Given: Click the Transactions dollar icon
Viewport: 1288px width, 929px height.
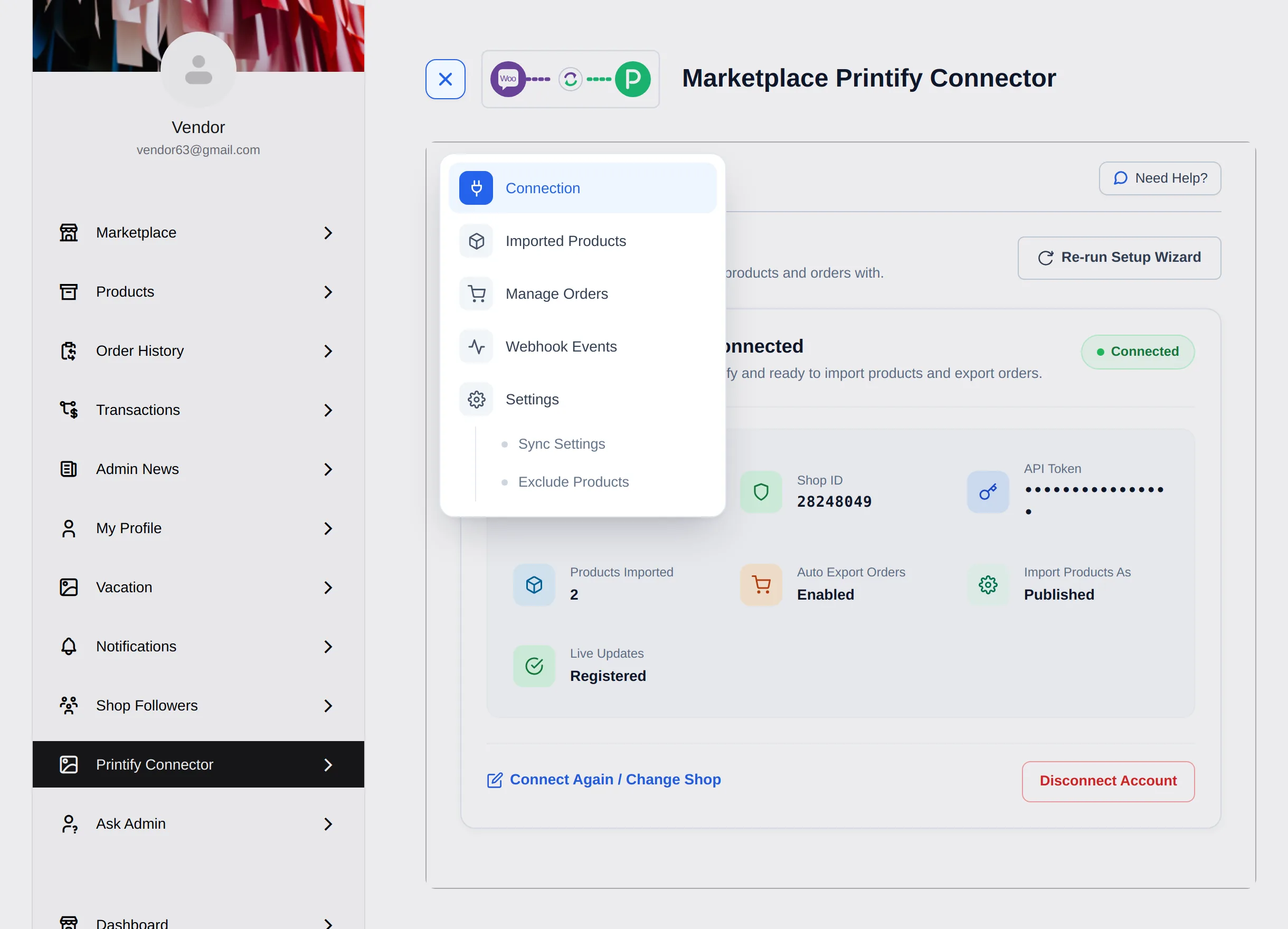Looking at the screenshot, I should tap(69, 410).
